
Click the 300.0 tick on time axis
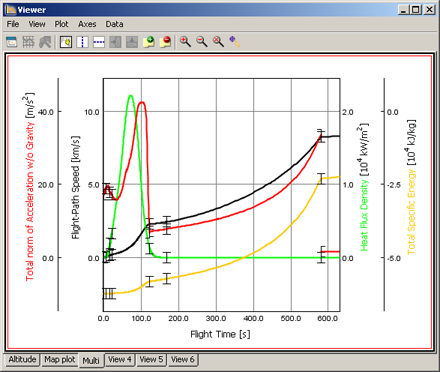coord(216,319)
